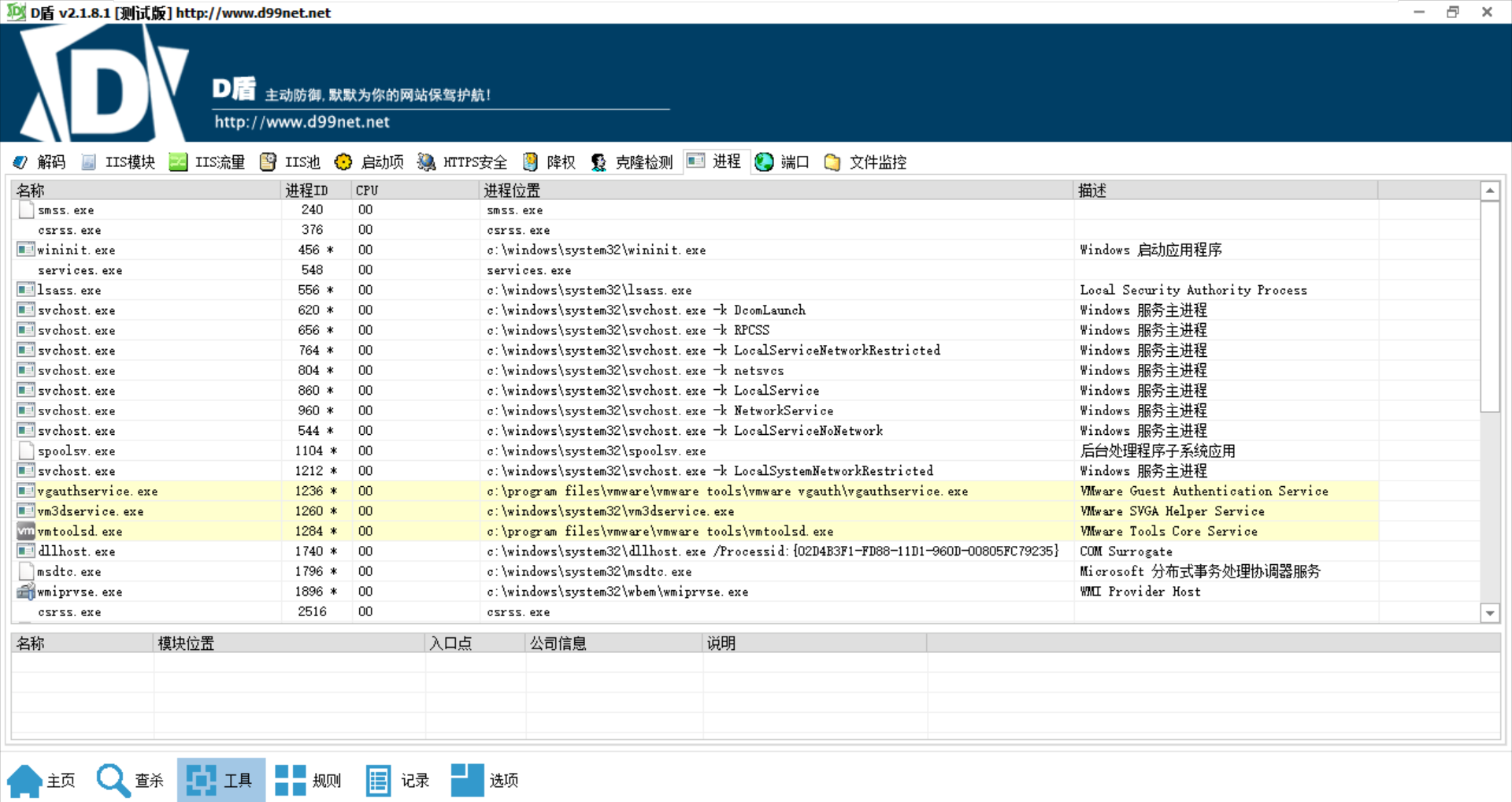This screenshot has height=802, width=1512.
Task: Select the vgauthservice.exe process row
Action: click(695, 491)
